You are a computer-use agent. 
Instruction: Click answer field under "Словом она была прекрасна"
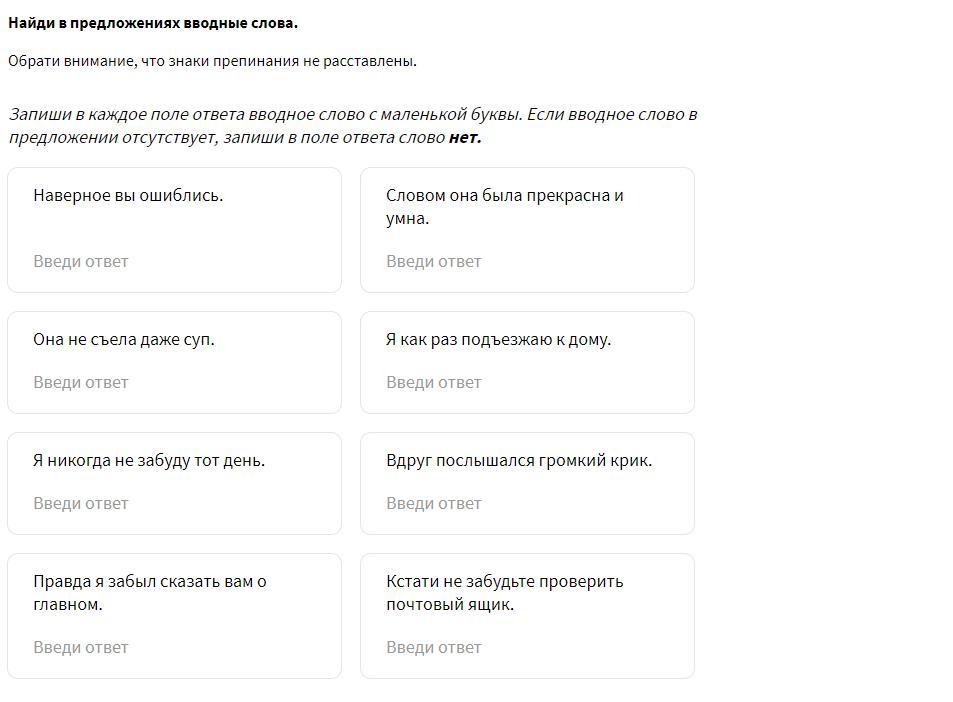(x=527, y=261)
